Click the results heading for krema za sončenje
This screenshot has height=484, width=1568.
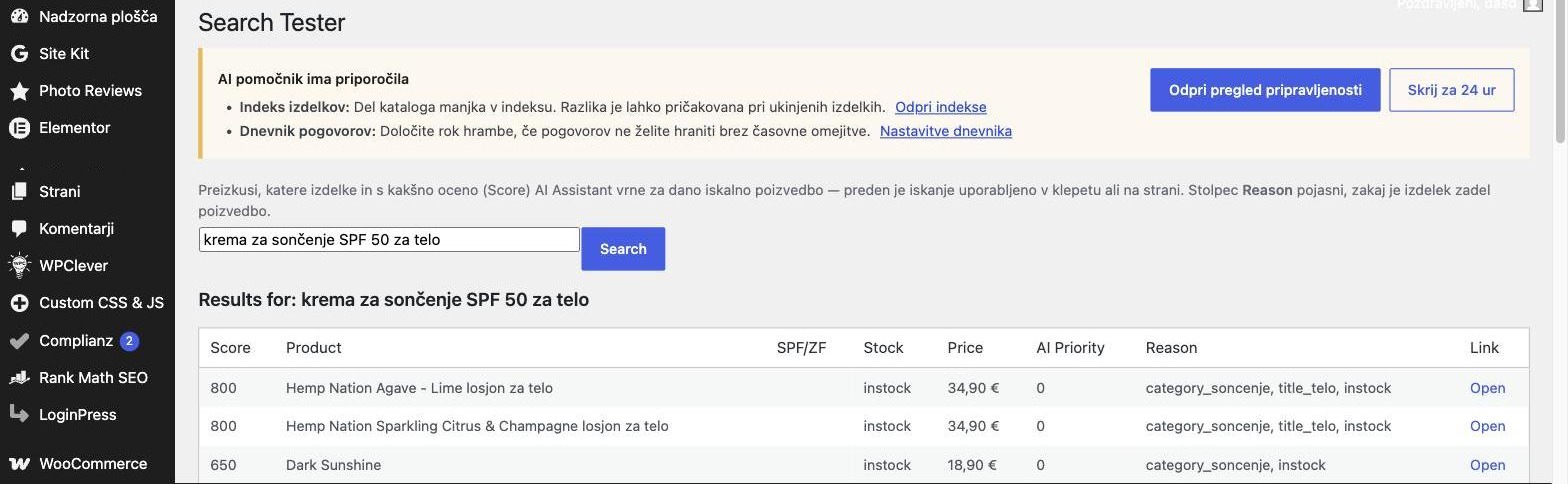click(394, 300)
